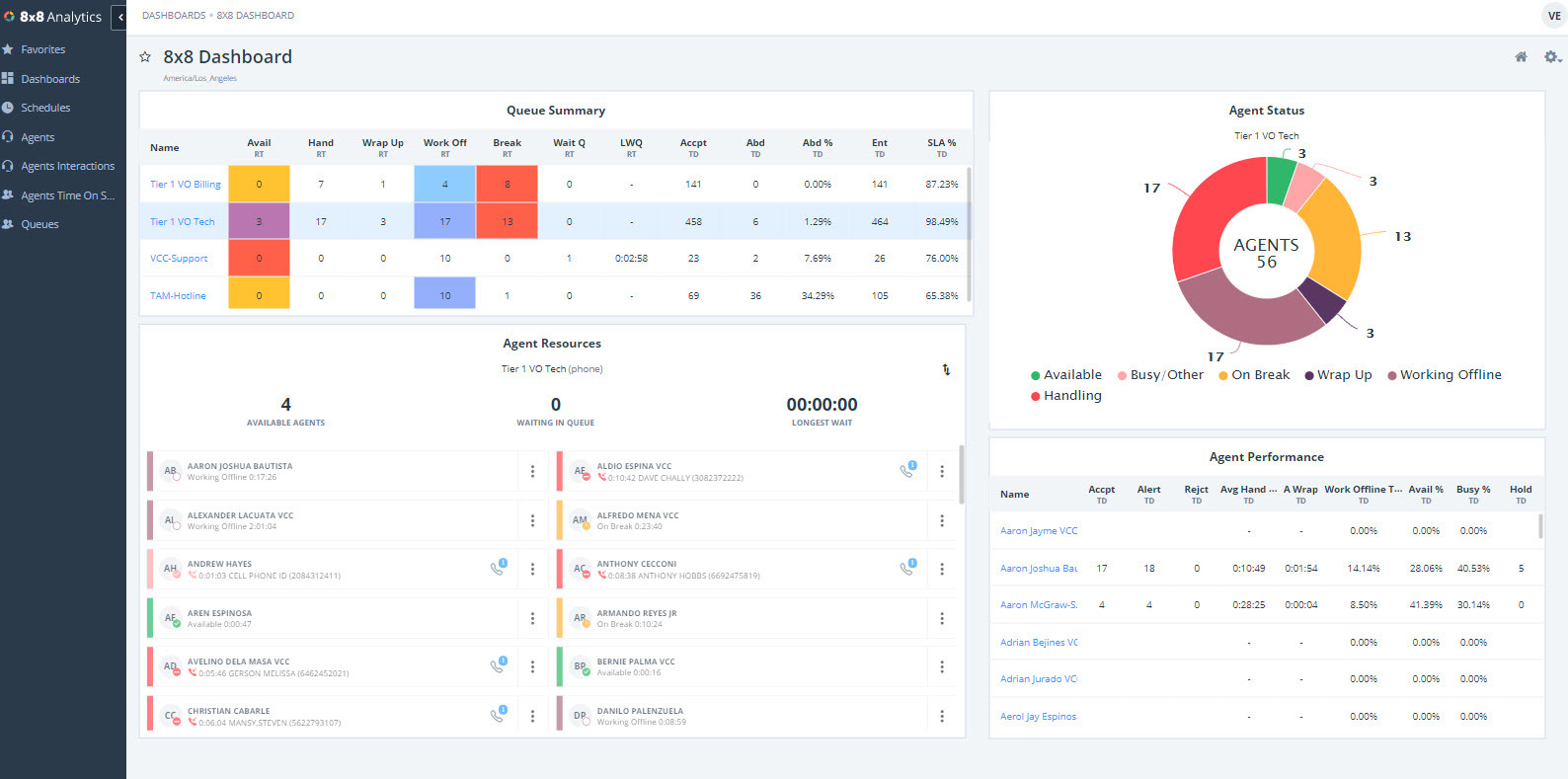
Task: Open options menu for Andrew Hayes
Action: tap(532, 570)
